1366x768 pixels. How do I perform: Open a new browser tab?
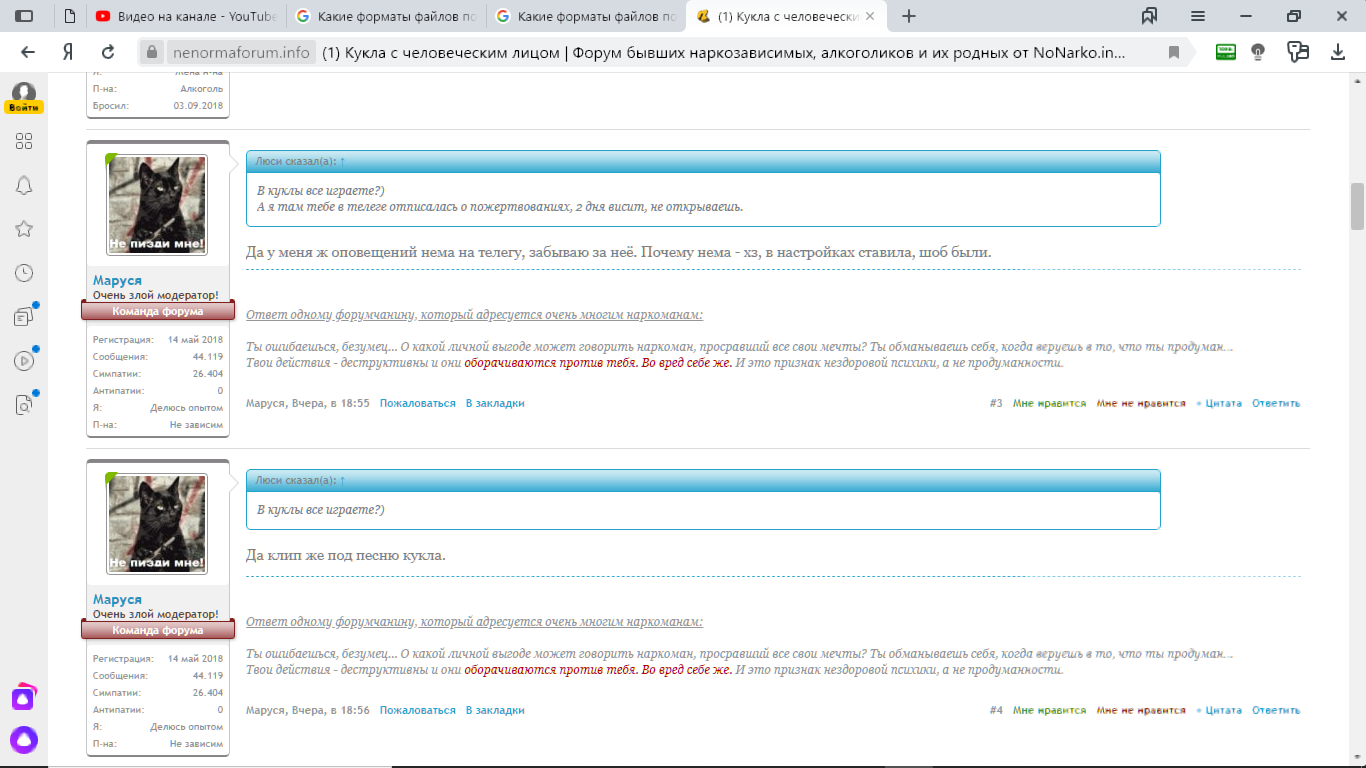(908, 16)
